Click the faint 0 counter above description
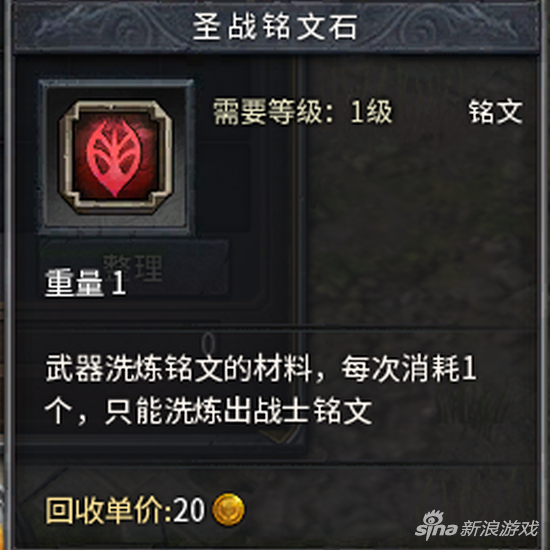 (209, 343)
